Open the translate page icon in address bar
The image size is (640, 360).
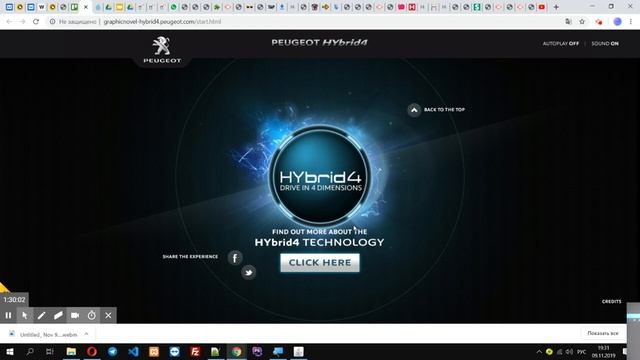click(x=568, y=22)
